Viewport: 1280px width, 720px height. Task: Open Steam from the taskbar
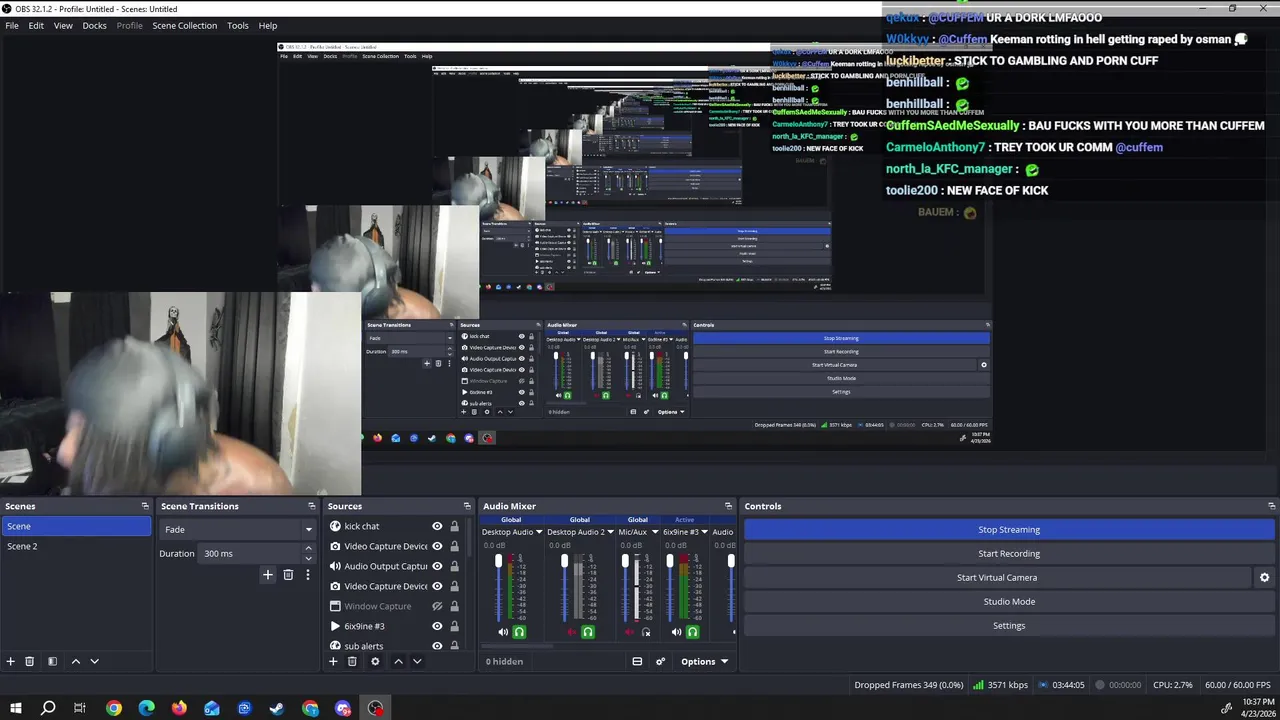click(277, 708)
